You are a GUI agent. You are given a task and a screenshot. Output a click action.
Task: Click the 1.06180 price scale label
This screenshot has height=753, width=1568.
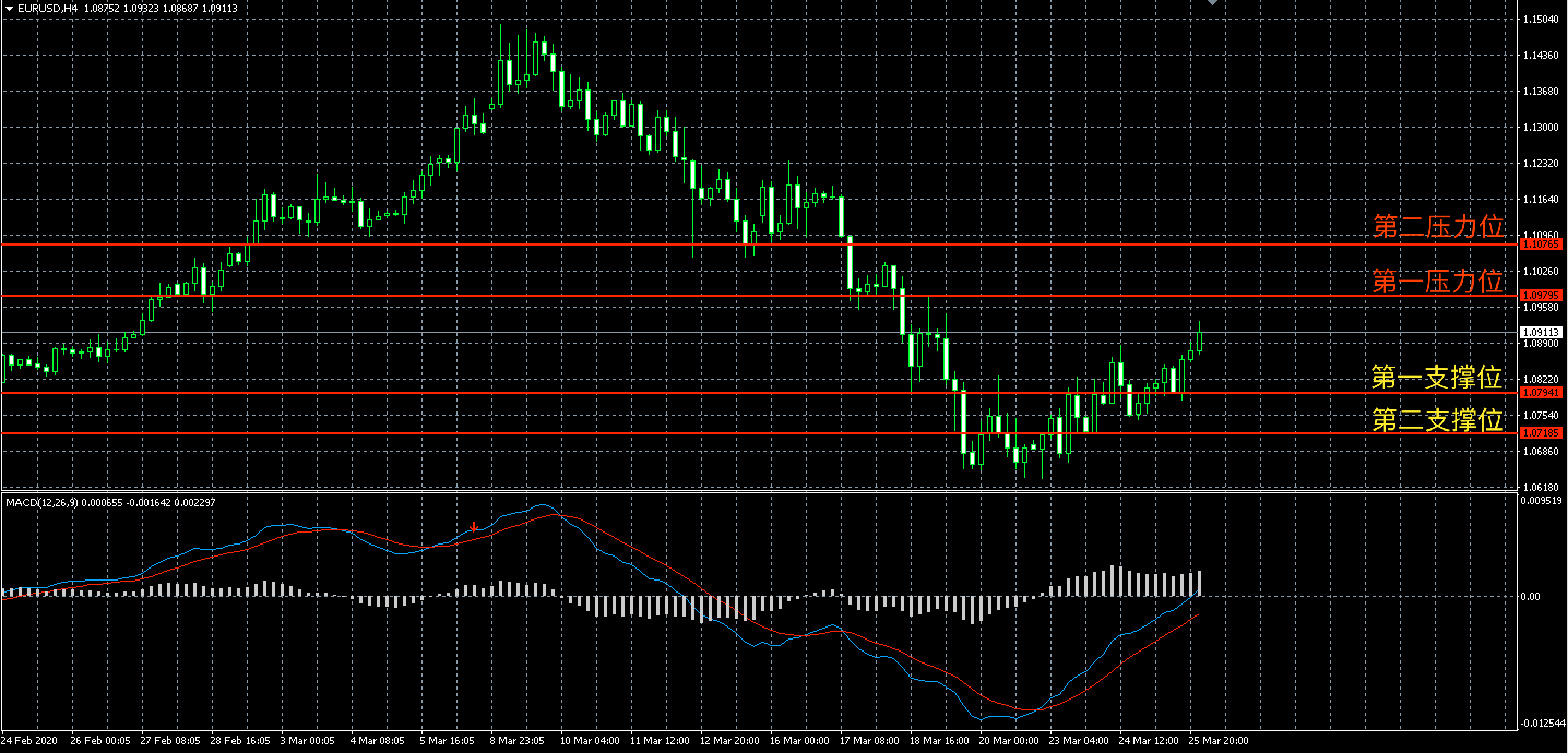pyautogui.click(x=1541, y=487)
